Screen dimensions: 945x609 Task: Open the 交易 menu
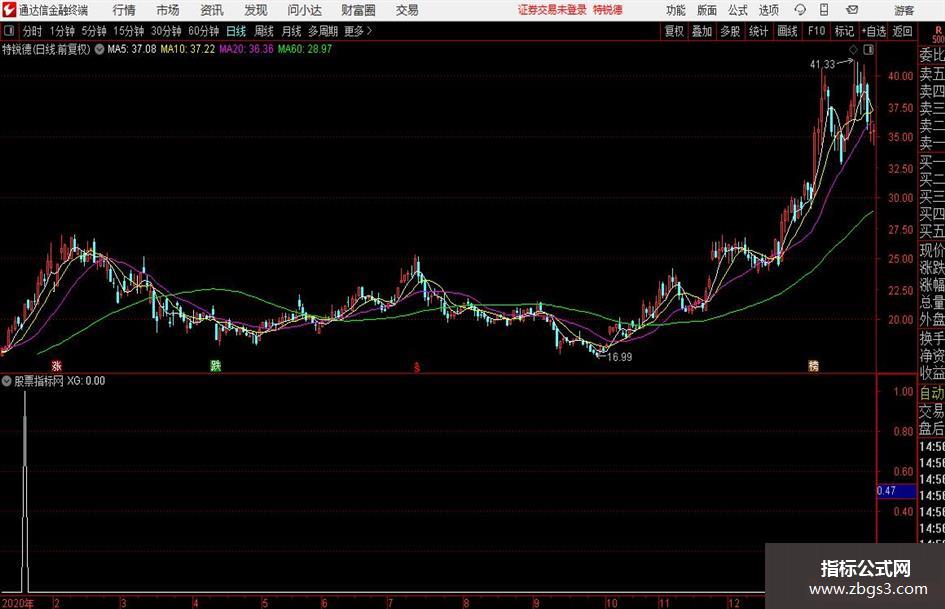(x=407, y=10)
